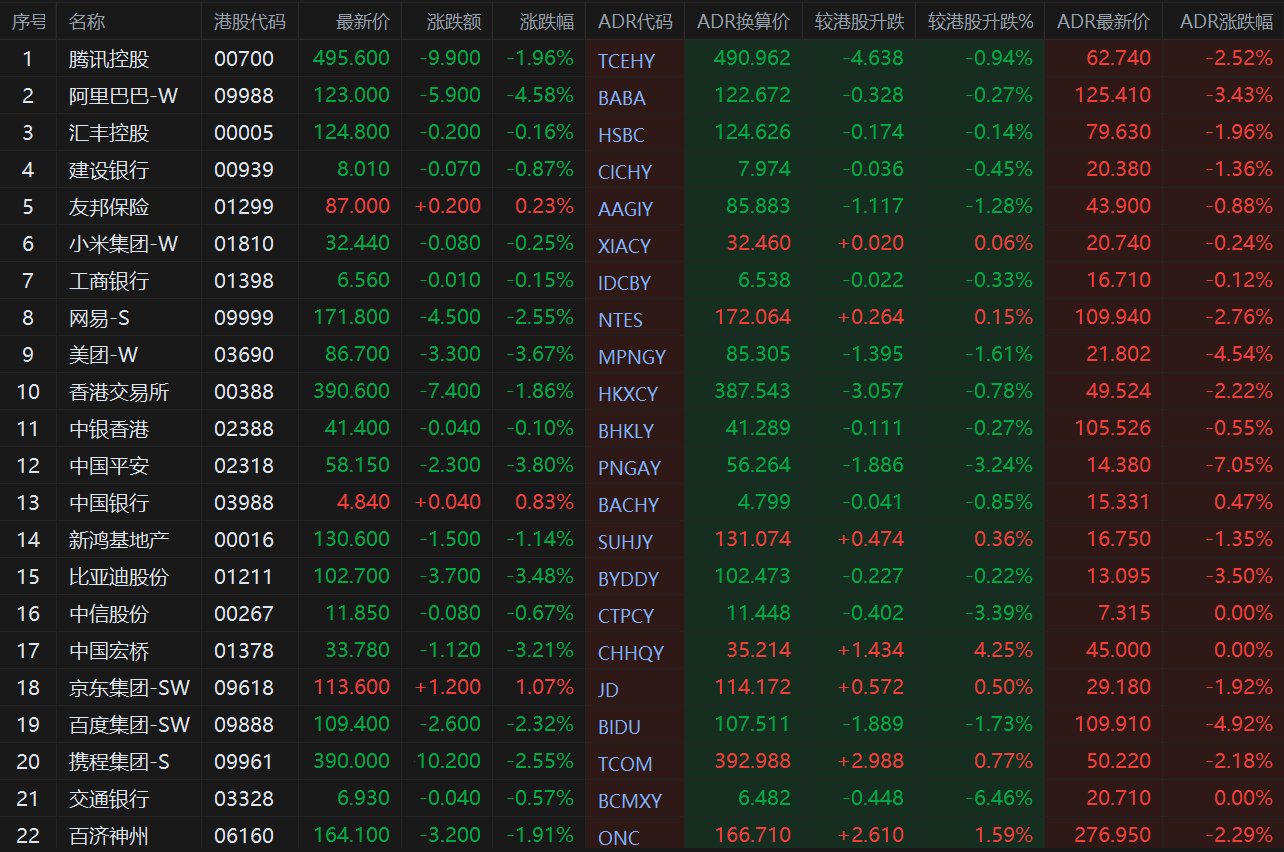Click the ADR涨跌幅 column header
This screenshot has height=852, width=1284.
pos(1226,21)
